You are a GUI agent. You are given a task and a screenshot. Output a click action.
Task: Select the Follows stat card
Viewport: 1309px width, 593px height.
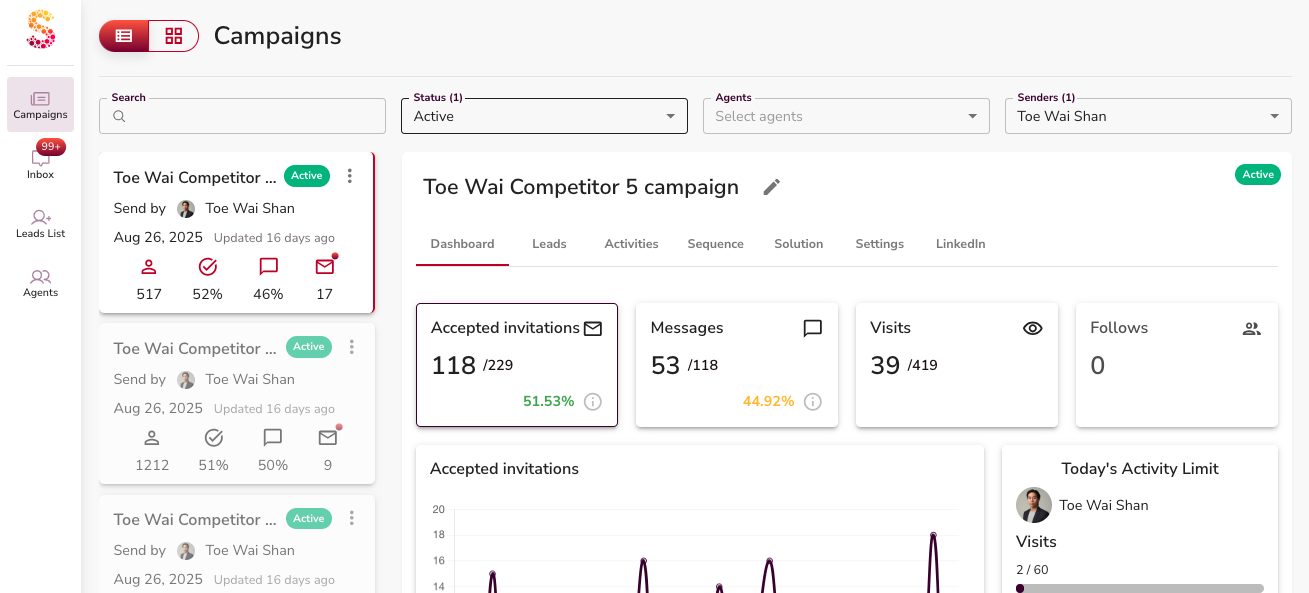1176,365
